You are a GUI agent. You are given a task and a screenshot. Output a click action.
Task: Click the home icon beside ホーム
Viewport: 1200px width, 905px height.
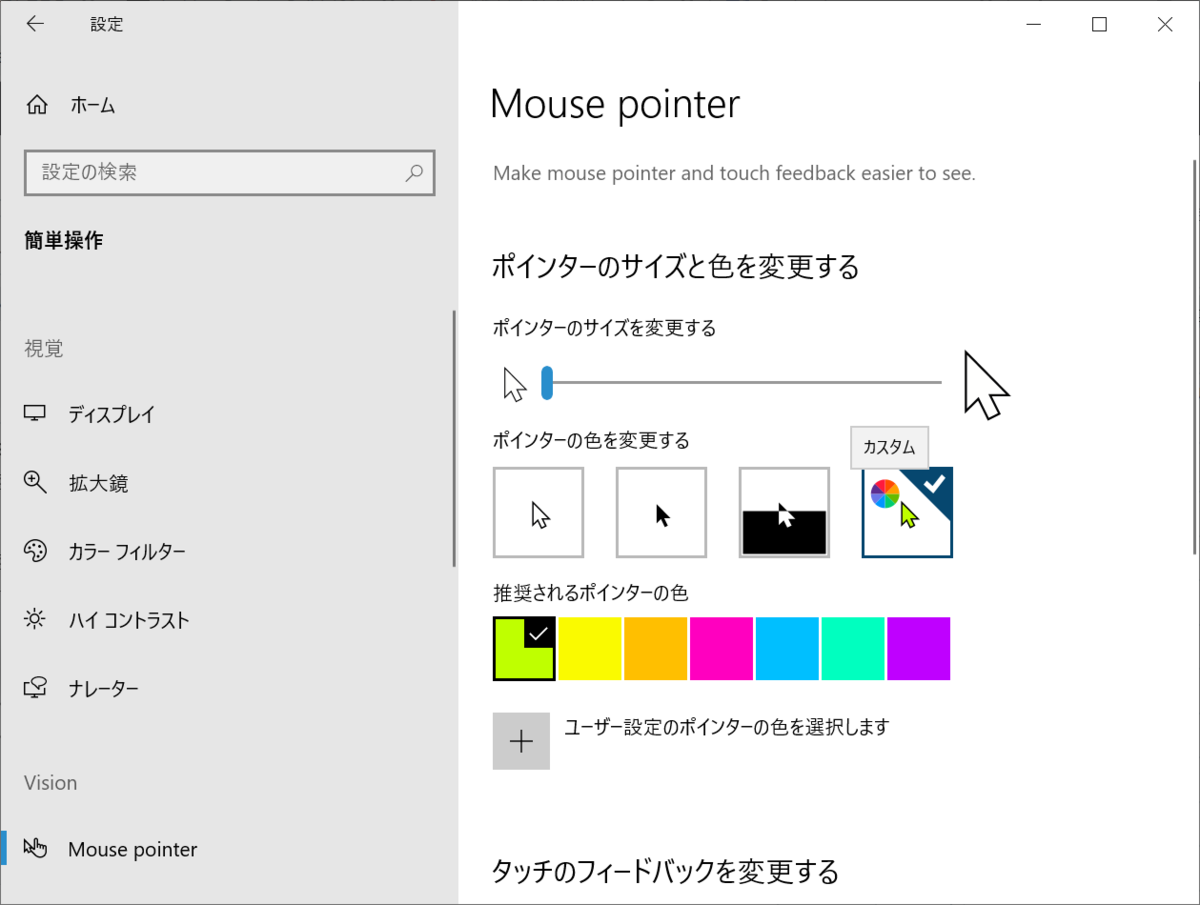[37, 105]
